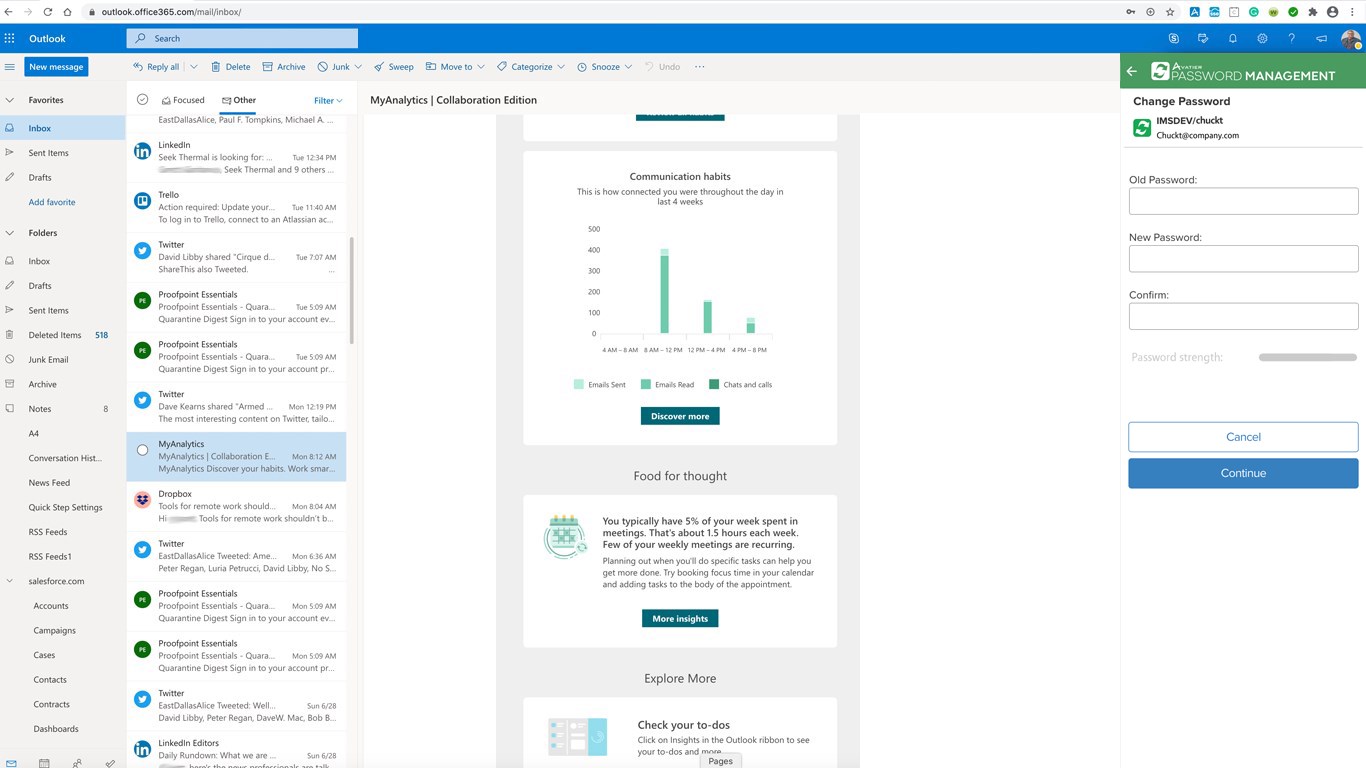Switch to the Calendar module icon
The width and height of the screenshot is (1366, 768).
click(44, 763)
